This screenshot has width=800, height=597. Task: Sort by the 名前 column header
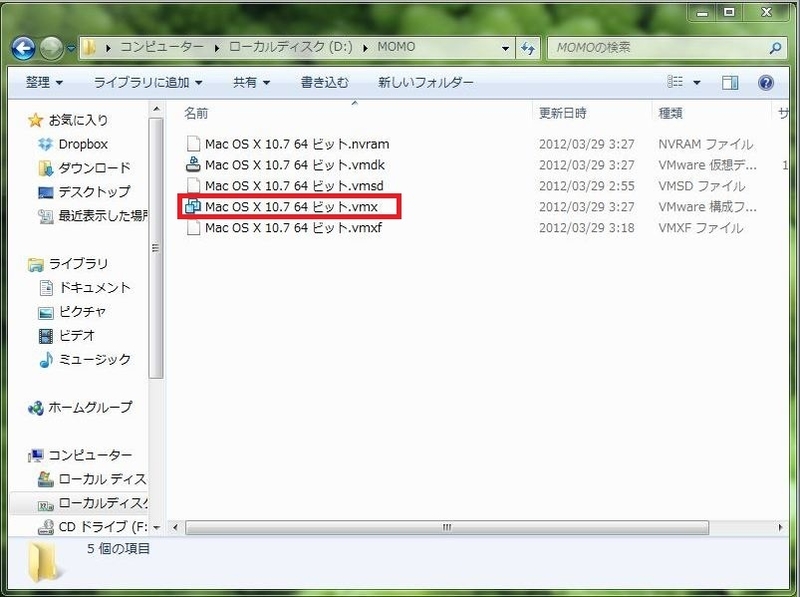(x=196, y=113)
